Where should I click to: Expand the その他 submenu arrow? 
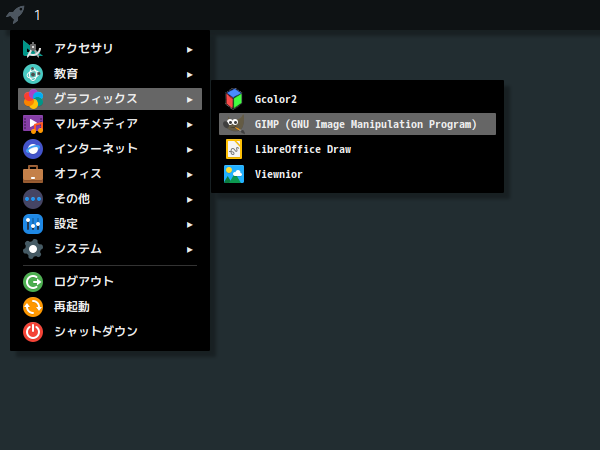coord(189,200)
